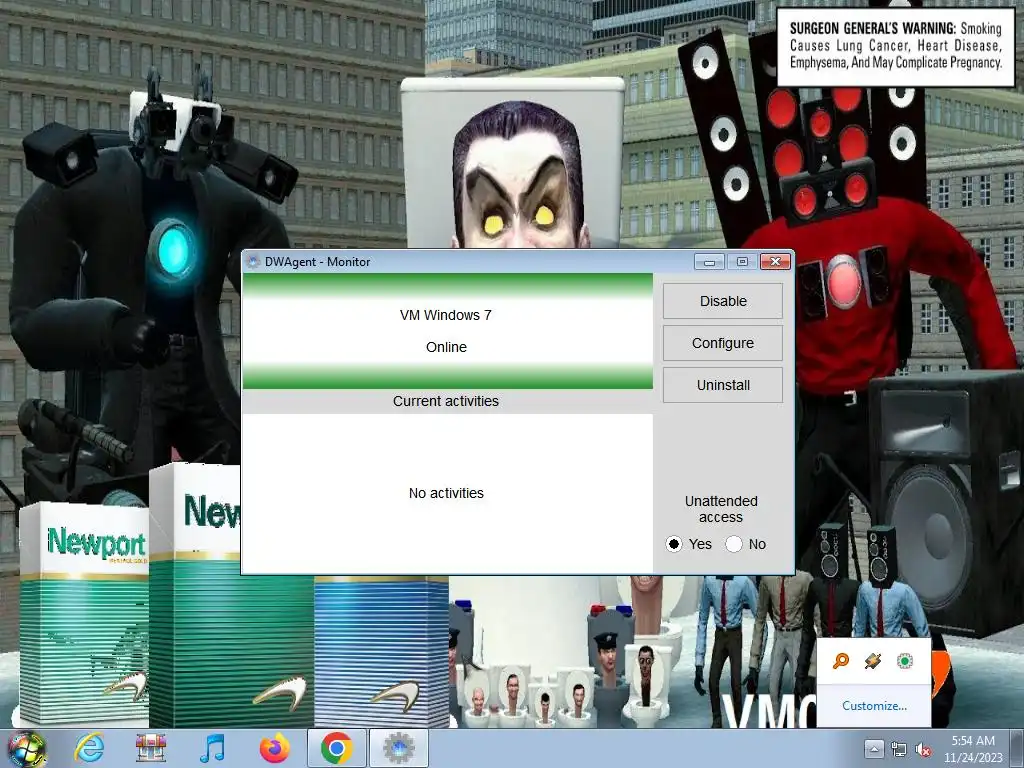Open Customize link in tray popup

pyautogui.click(x=874, y=705)
